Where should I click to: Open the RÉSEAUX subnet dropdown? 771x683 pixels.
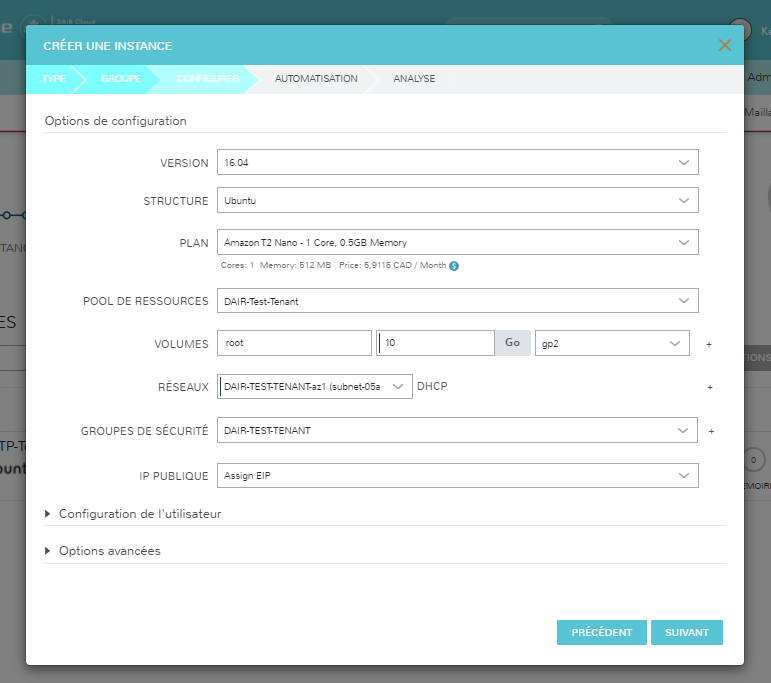(x=314, y=386)
